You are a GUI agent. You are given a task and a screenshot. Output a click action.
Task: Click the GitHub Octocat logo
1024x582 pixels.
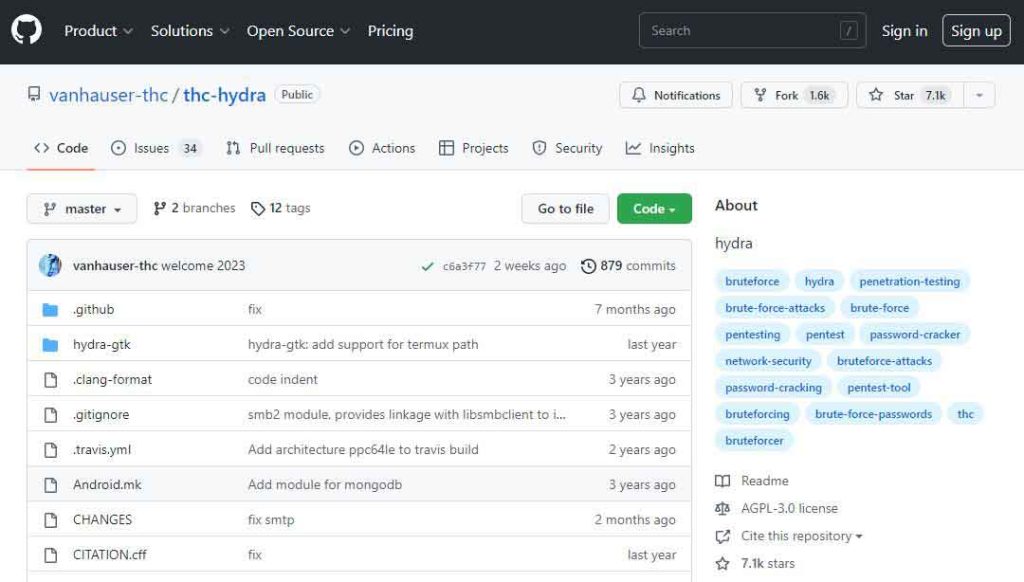[x=27, y=31]
